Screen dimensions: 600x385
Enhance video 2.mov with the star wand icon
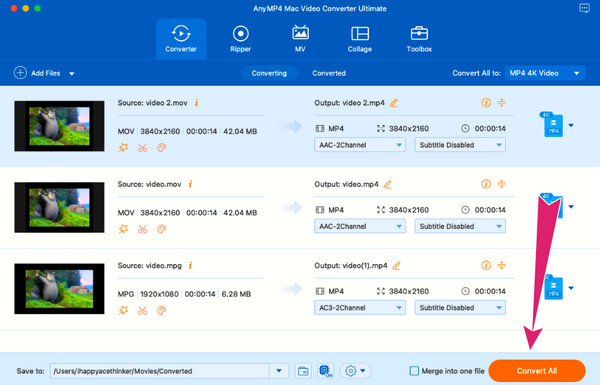(123, 147)
